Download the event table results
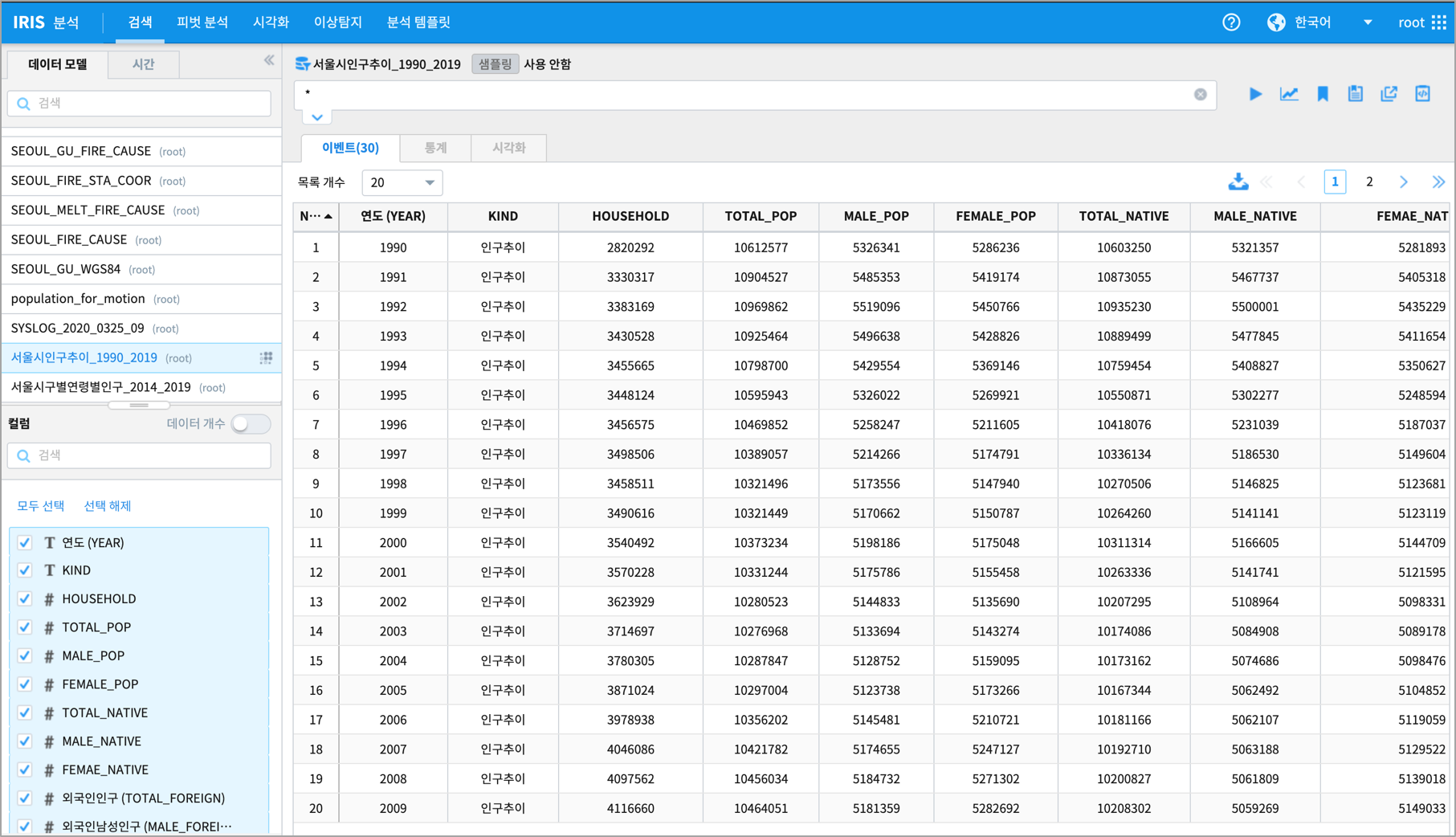 1238,182
